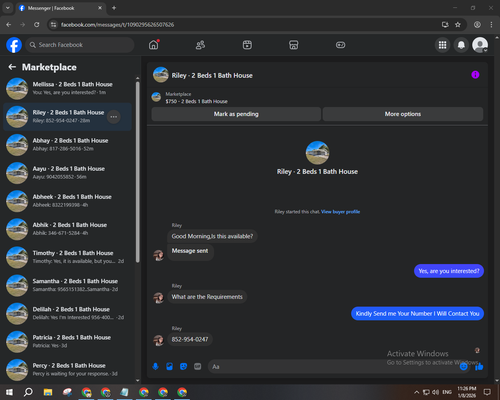Open the Gaming icon in navigation
Viewport: 500px width, 400px height.
340,45
